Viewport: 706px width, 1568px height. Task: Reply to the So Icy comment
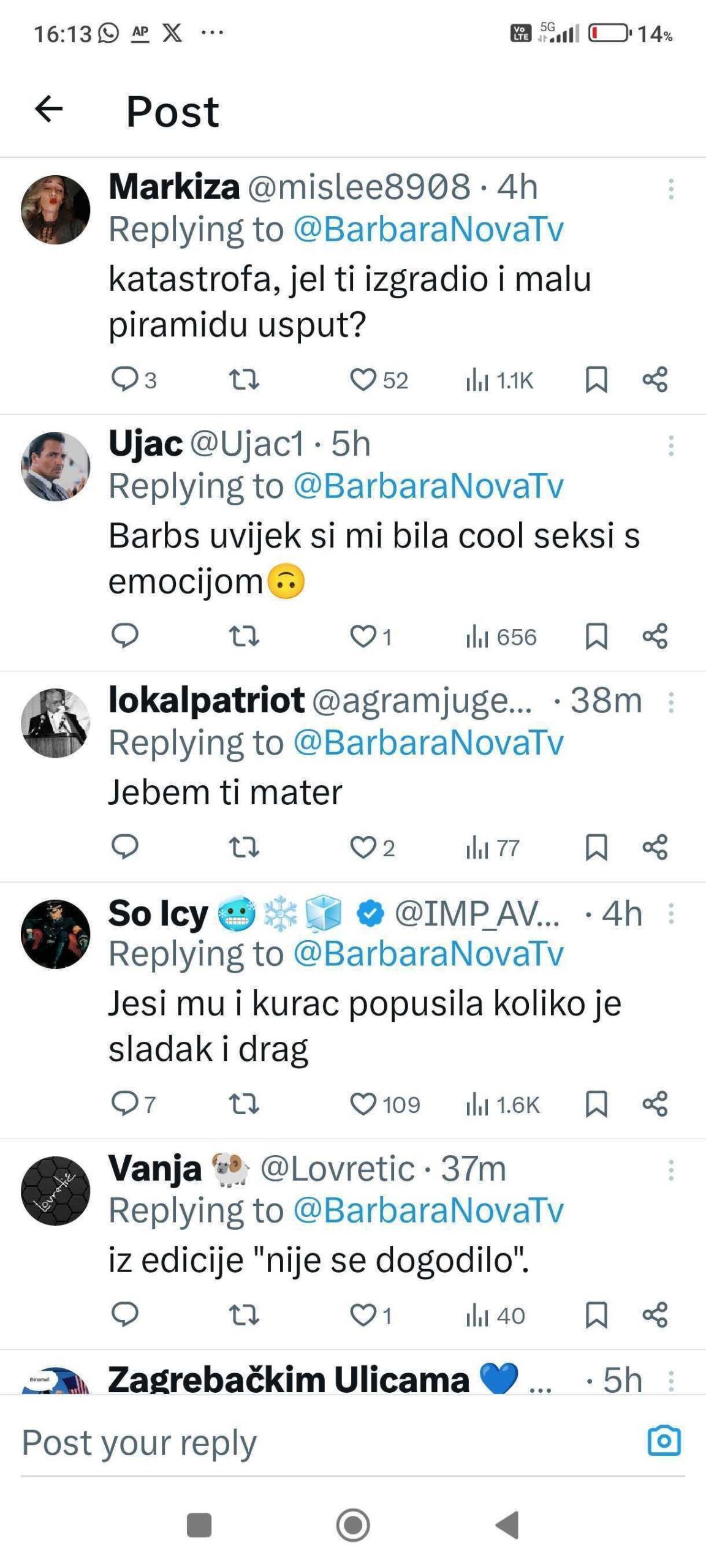pos(125,1104)
